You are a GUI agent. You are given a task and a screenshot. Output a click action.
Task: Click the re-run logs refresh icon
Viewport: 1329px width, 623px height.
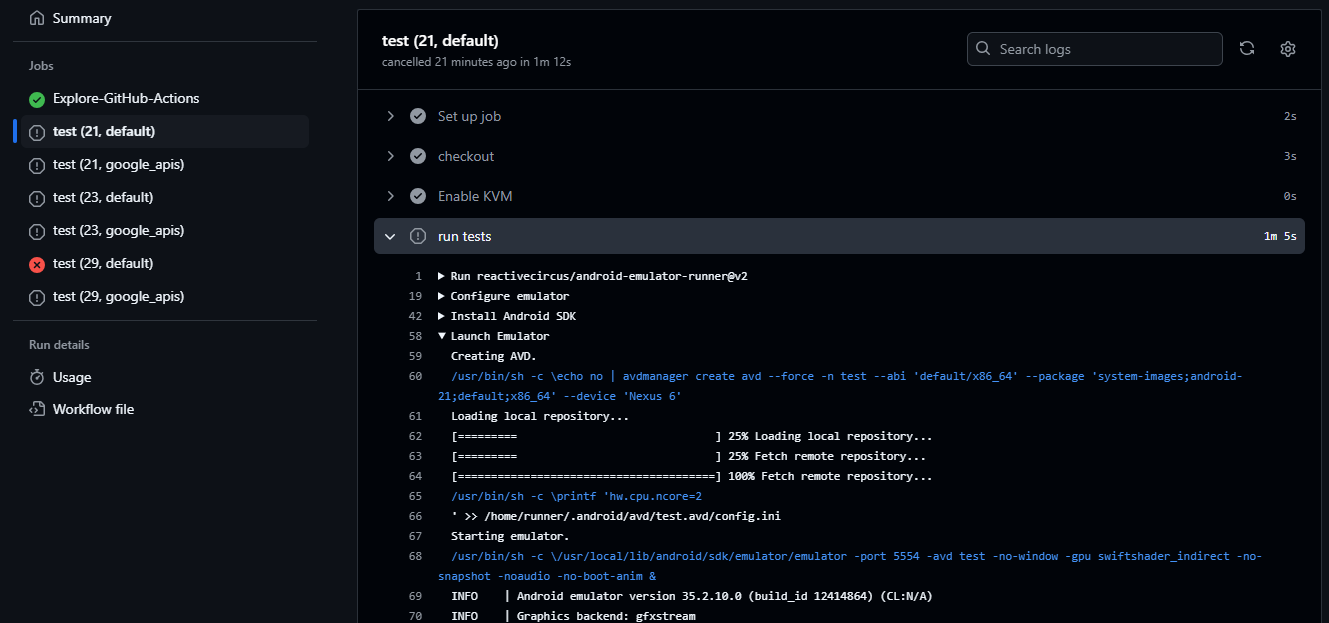[1246, 48]
